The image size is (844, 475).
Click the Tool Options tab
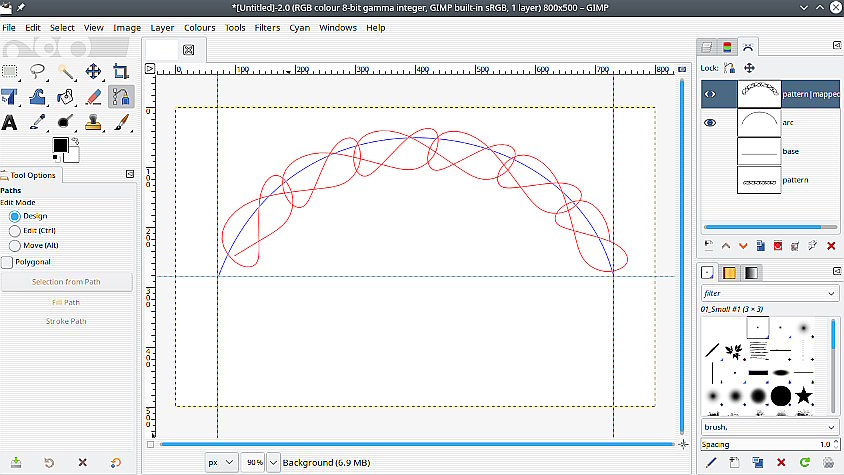pyautogui.click(x=34, y=175)
